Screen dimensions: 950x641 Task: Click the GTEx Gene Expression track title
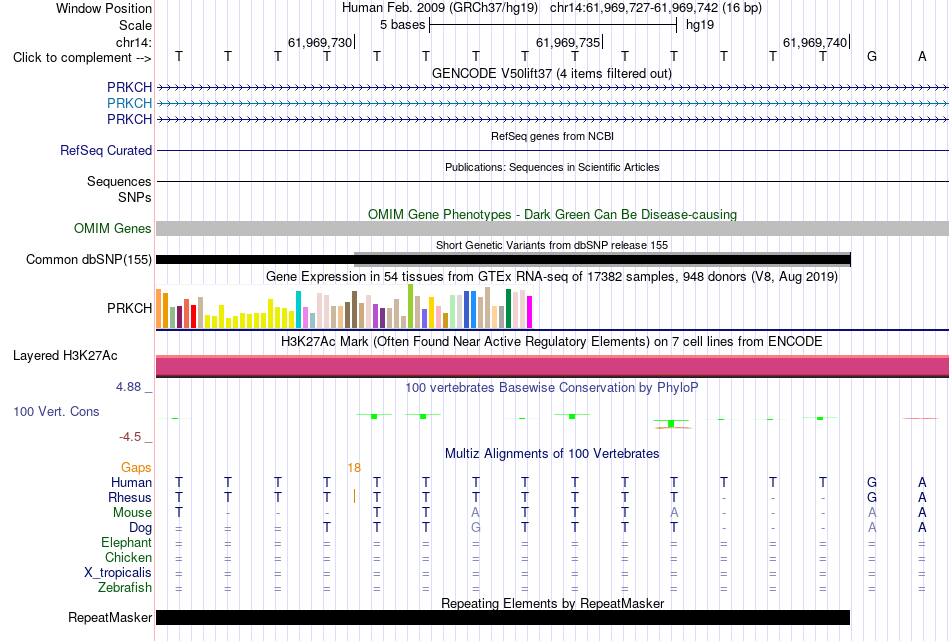[552, 277]
